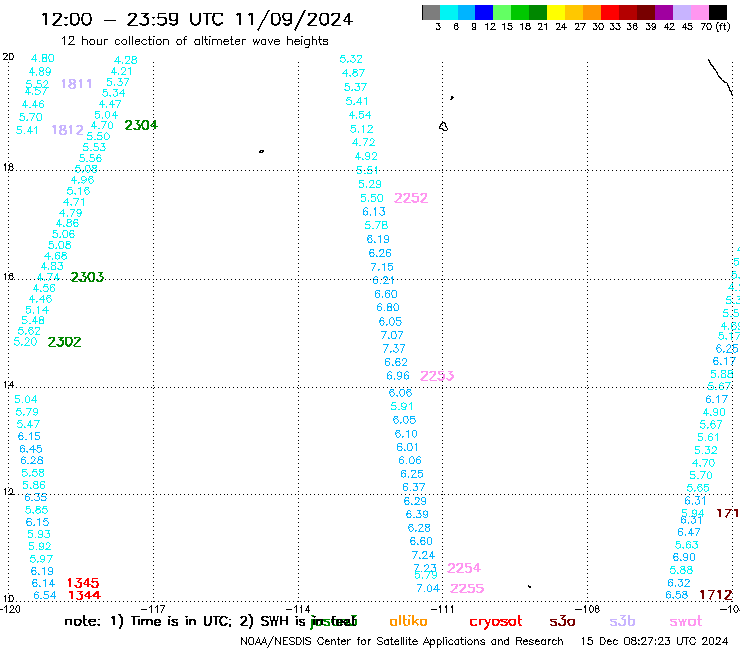The height and width of the screenshot is (650, 740).
Task: Click the wave height value '7.04'
Action: (428, 588)
